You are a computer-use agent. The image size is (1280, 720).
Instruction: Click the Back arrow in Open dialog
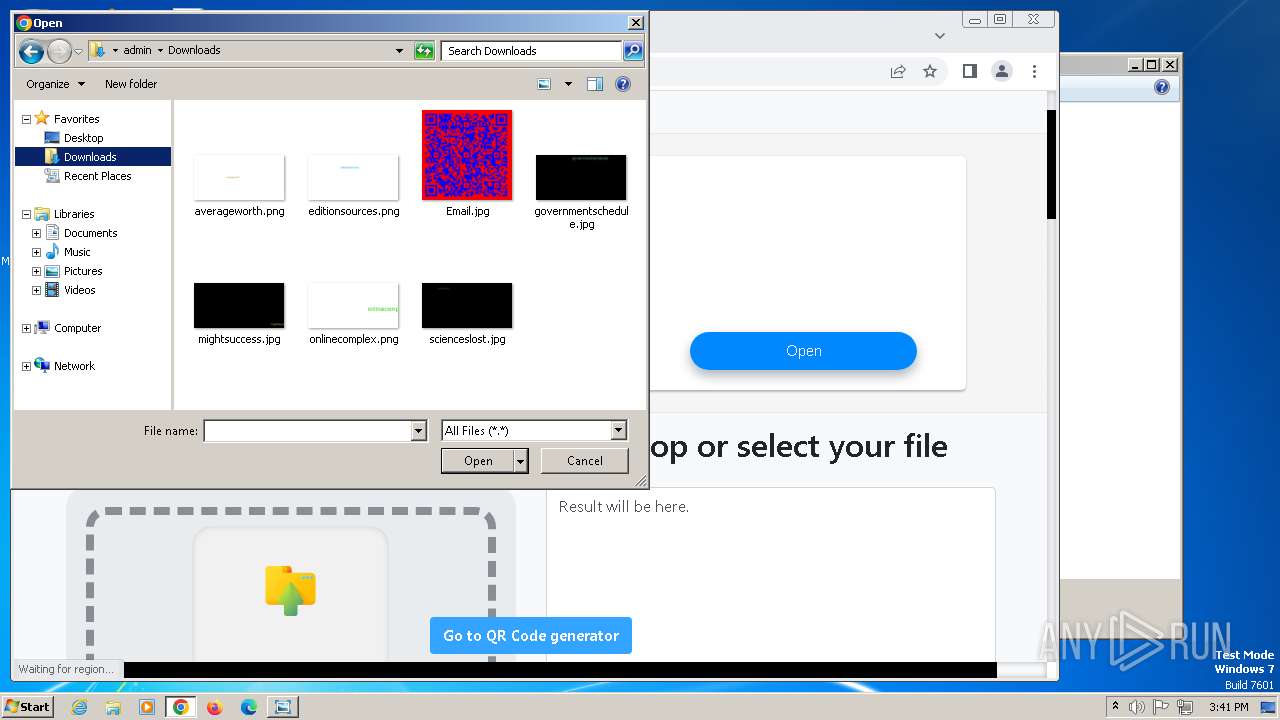pos(31,51)
